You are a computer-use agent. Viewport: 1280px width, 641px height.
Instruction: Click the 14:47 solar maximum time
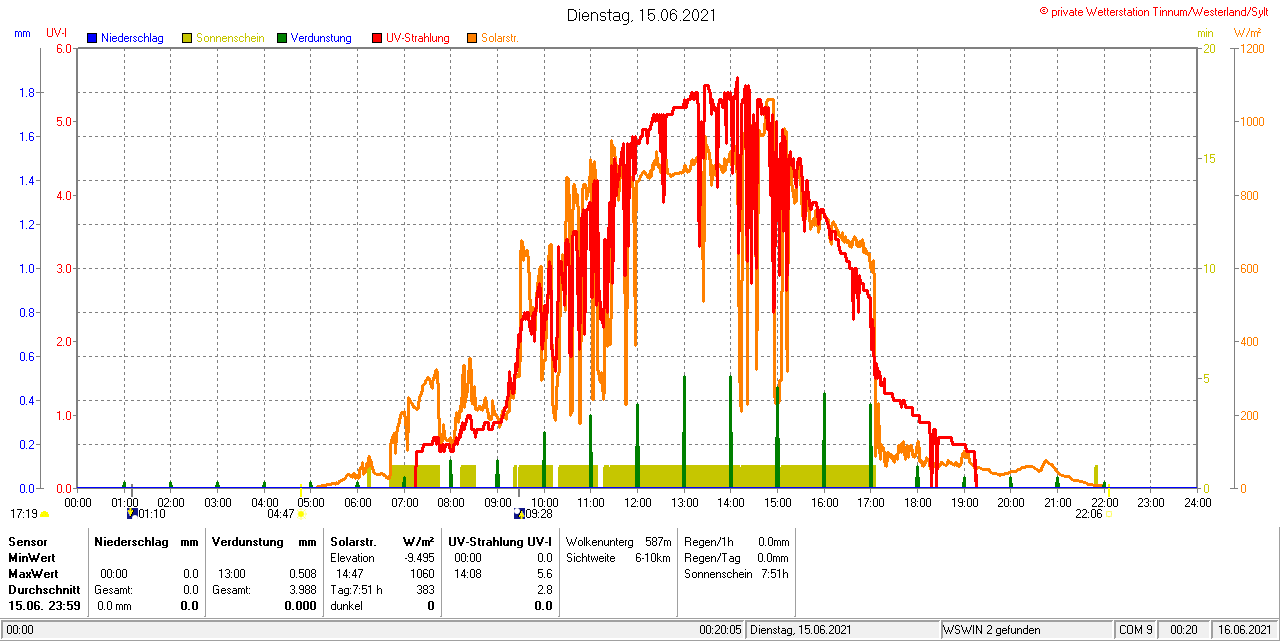[349, 573]
